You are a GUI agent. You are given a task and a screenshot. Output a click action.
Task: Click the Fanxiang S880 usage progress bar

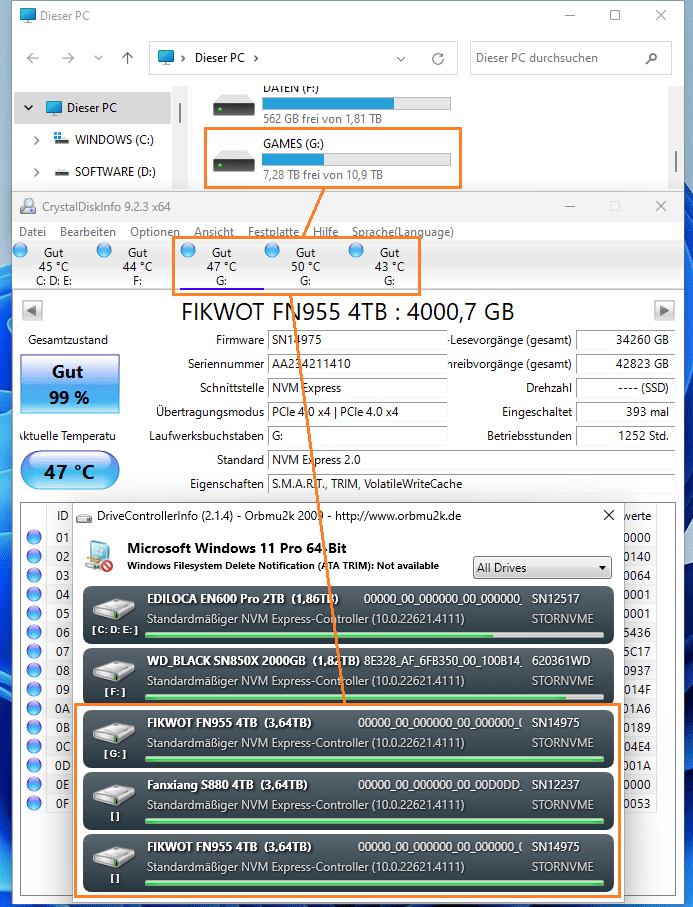pos(374,821)
